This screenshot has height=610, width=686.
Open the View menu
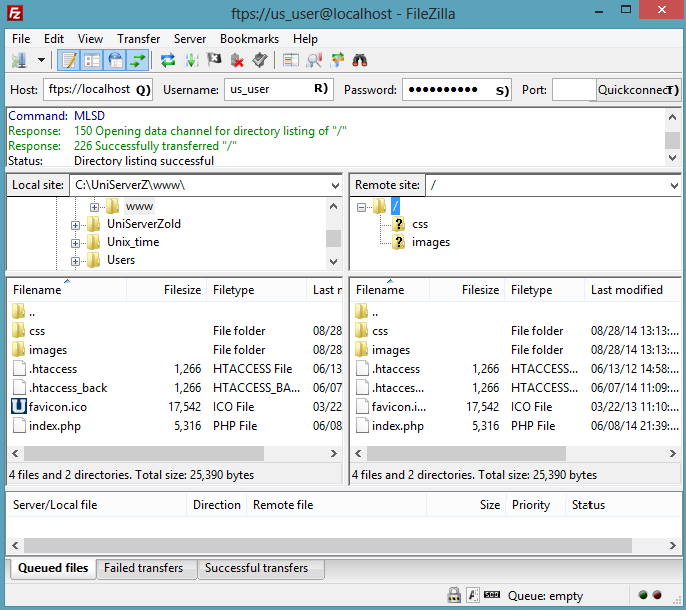point(90,39)
